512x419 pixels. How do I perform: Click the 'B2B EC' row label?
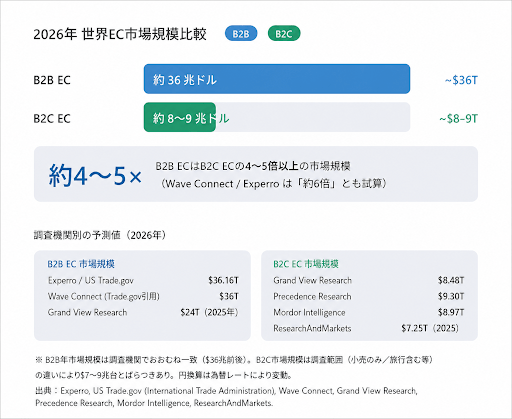52,80
